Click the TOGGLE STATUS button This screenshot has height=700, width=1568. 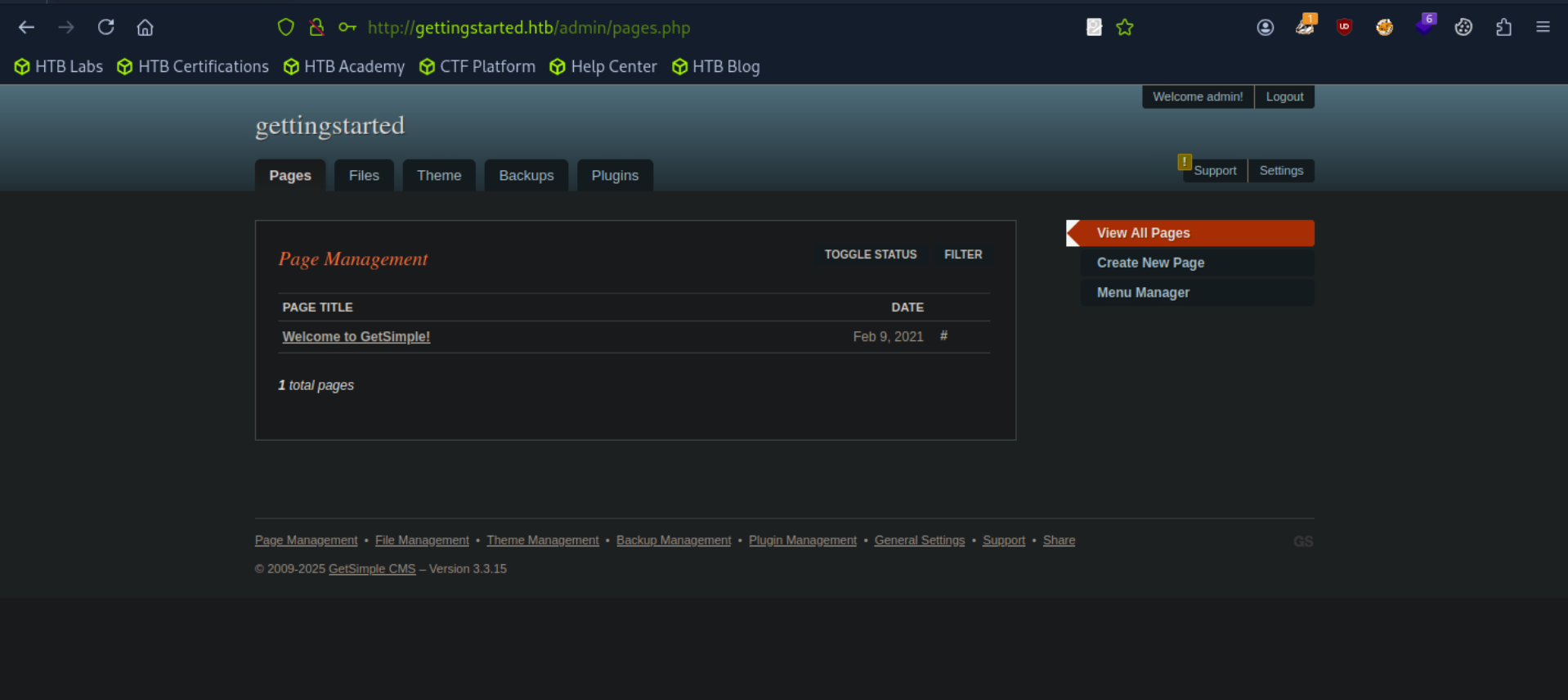pyautogui.click(x=870, y=254)
